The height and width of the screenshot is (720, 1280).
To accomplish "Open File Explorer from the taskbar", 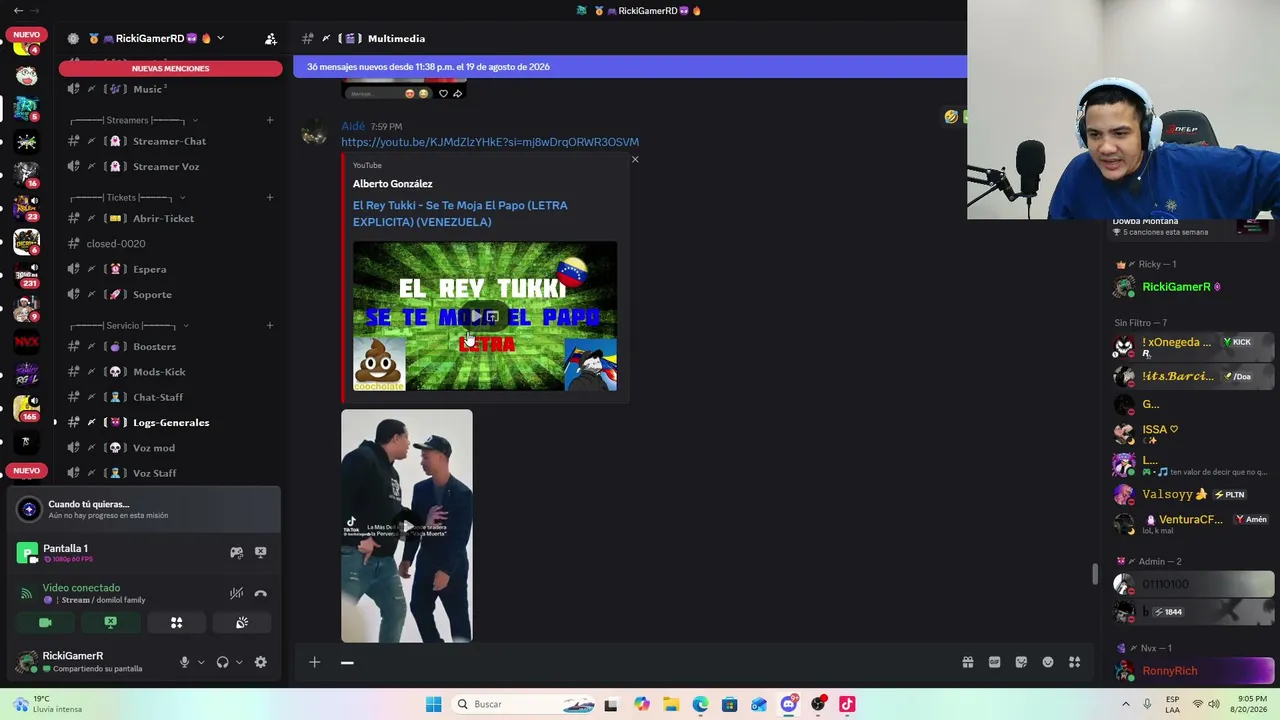I will (x=671, y=704).
